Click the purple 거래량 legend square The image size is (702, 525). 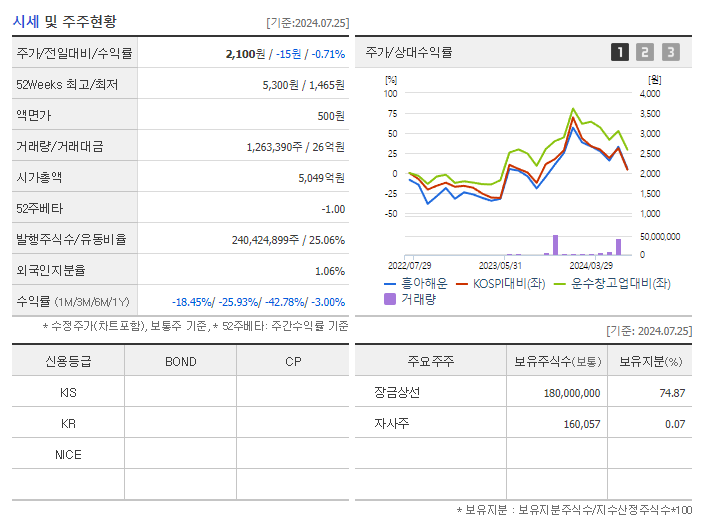390,299
